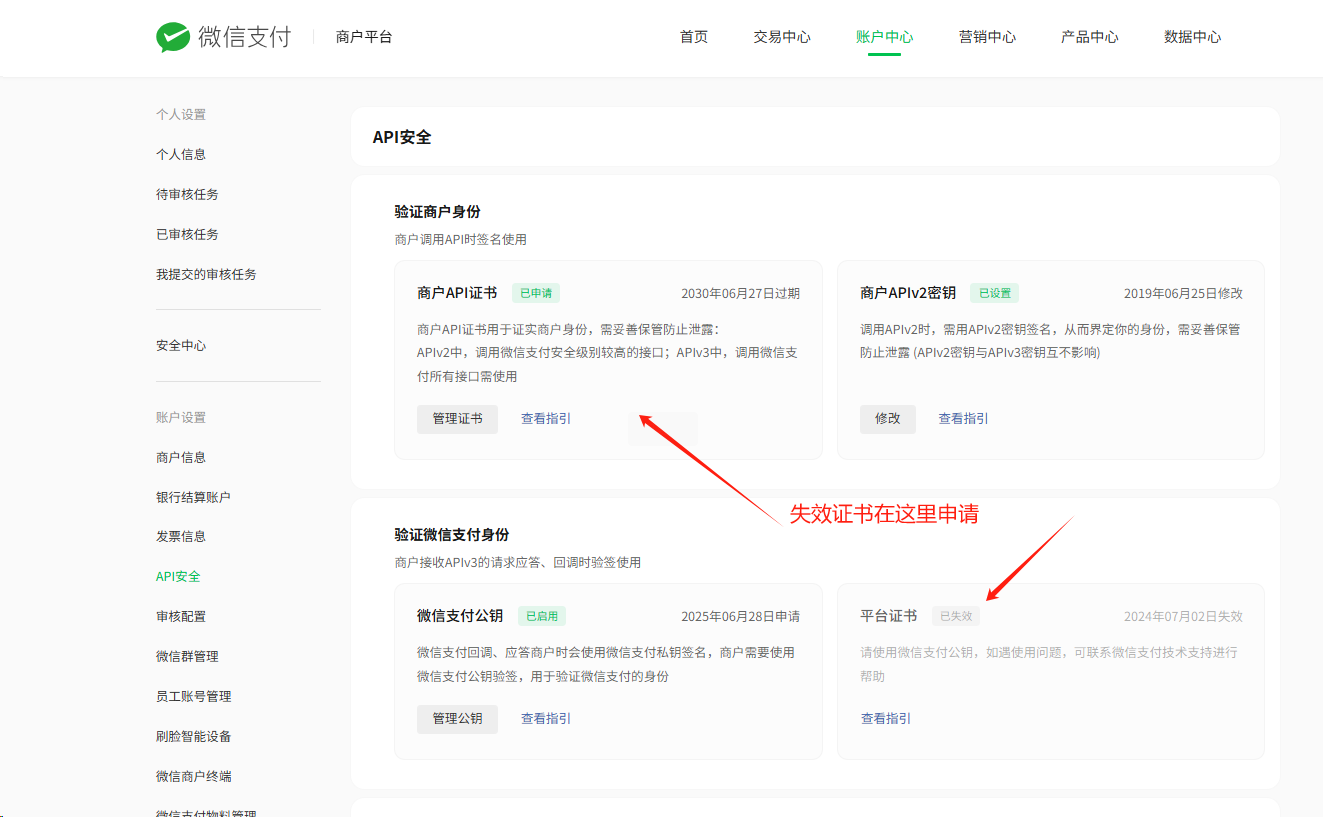Click the 2025年06月28日申请 date

(740, 617)
